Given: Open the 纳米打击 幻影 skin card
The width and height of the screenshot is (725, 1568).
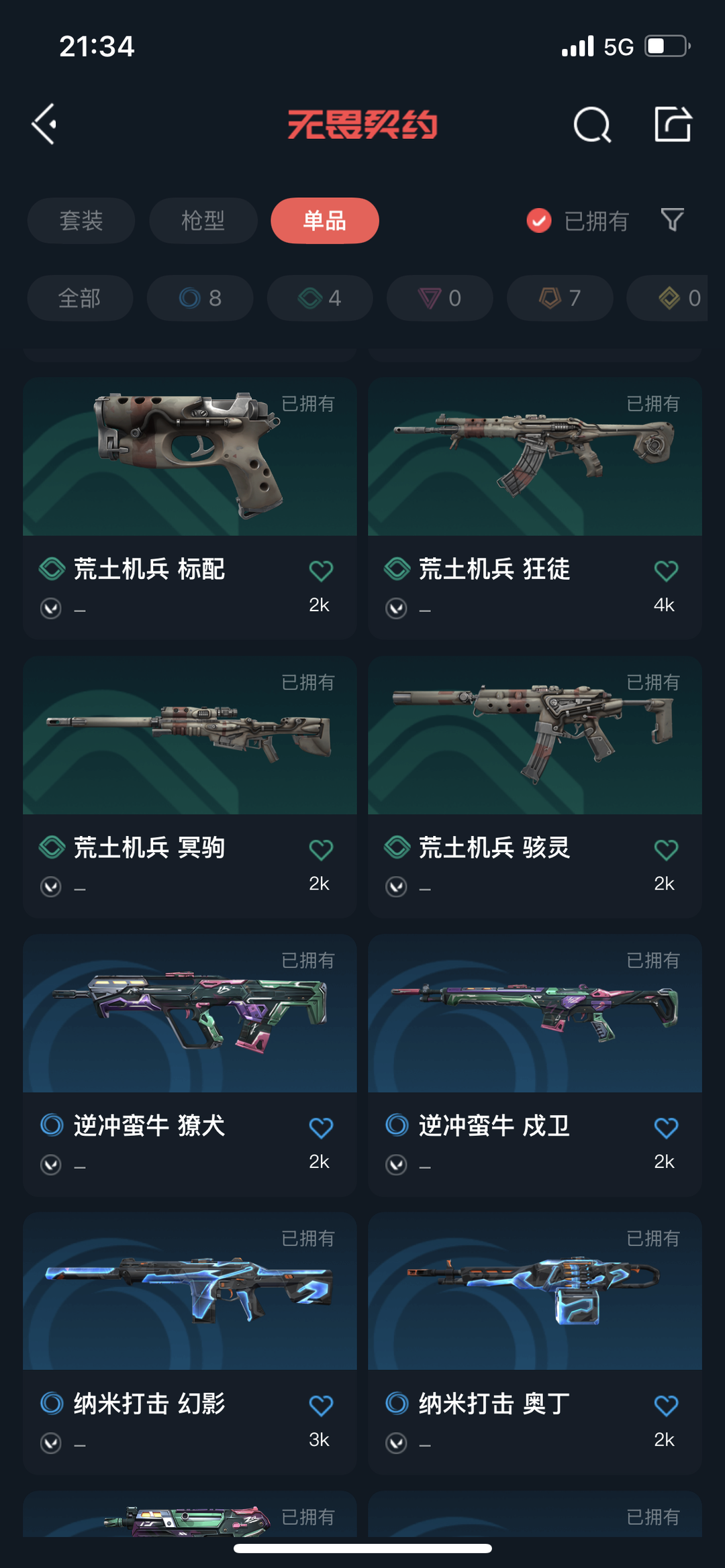Looking at the screenshot, I should (x=190, y=1343).
